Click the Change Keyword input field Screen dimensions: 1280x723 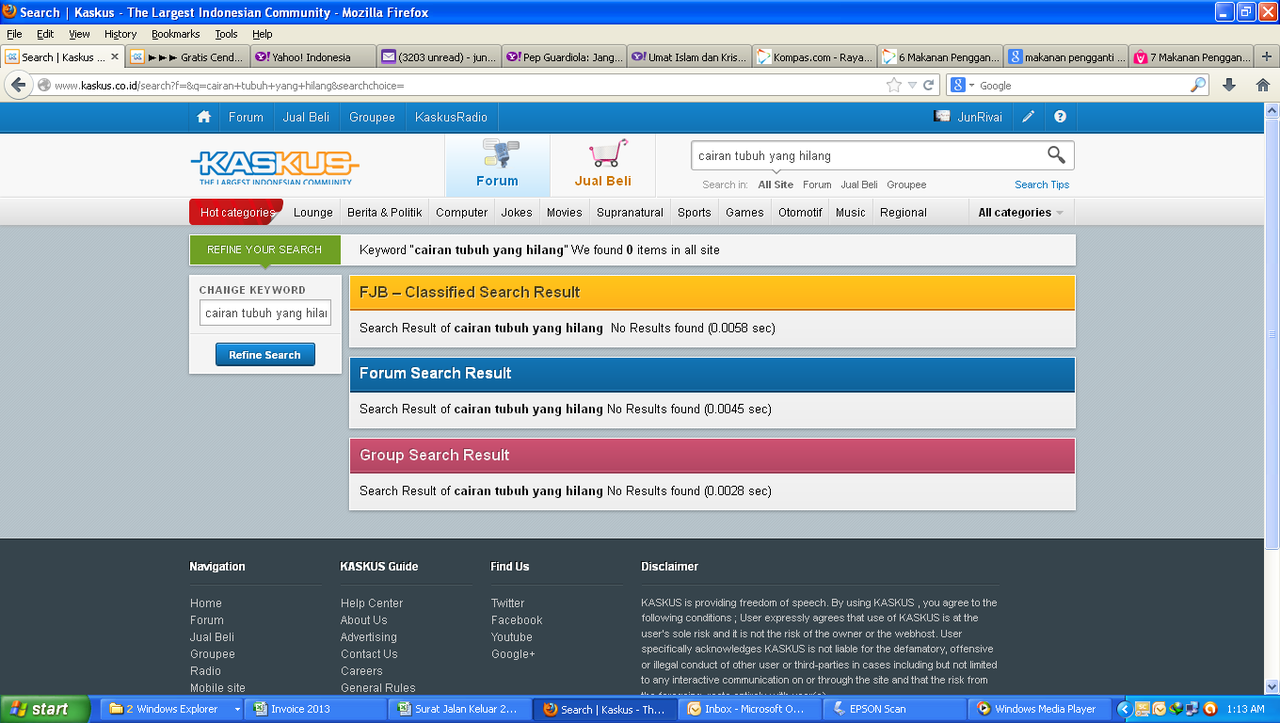click(265, 313)
